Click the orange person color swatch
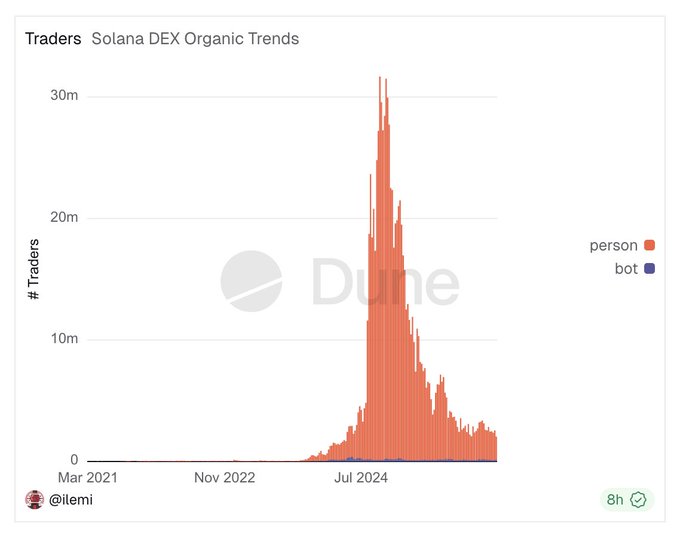This screenshot has width=680, height=538. click(649, 245)
